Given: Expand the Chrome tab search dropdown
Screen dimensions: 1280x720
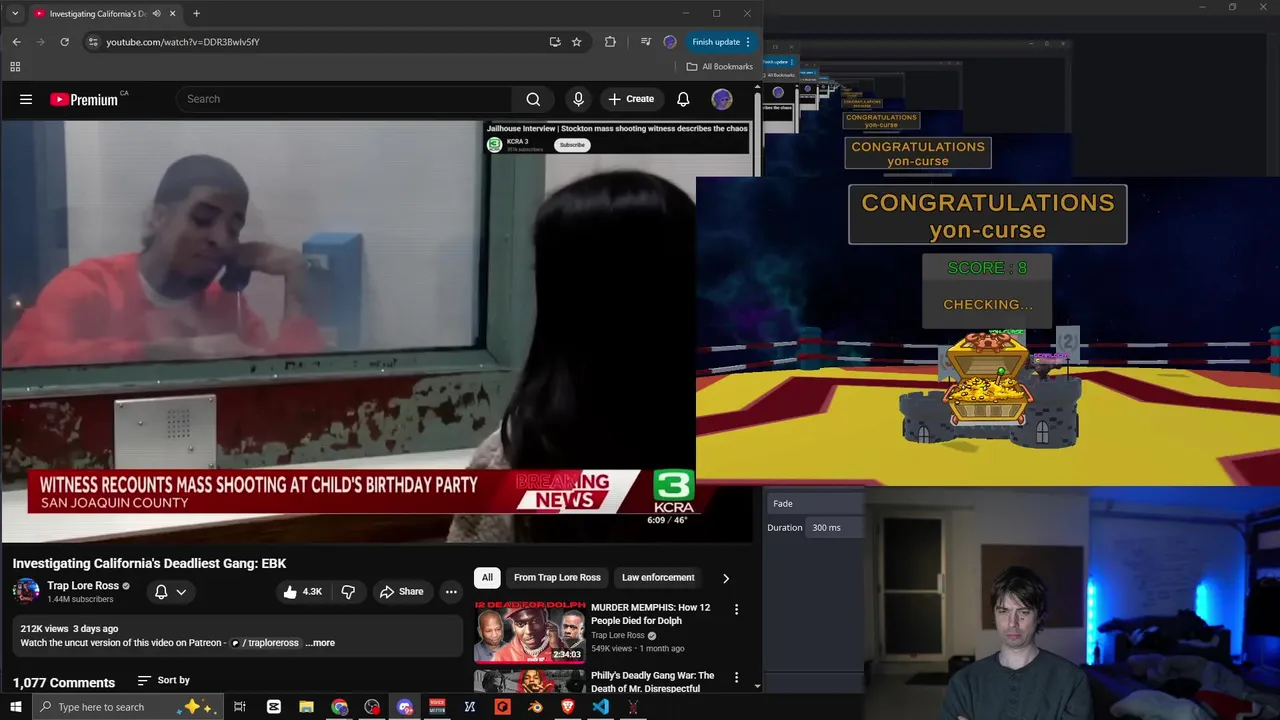Looking at the screenshot, I should point(15,14).
